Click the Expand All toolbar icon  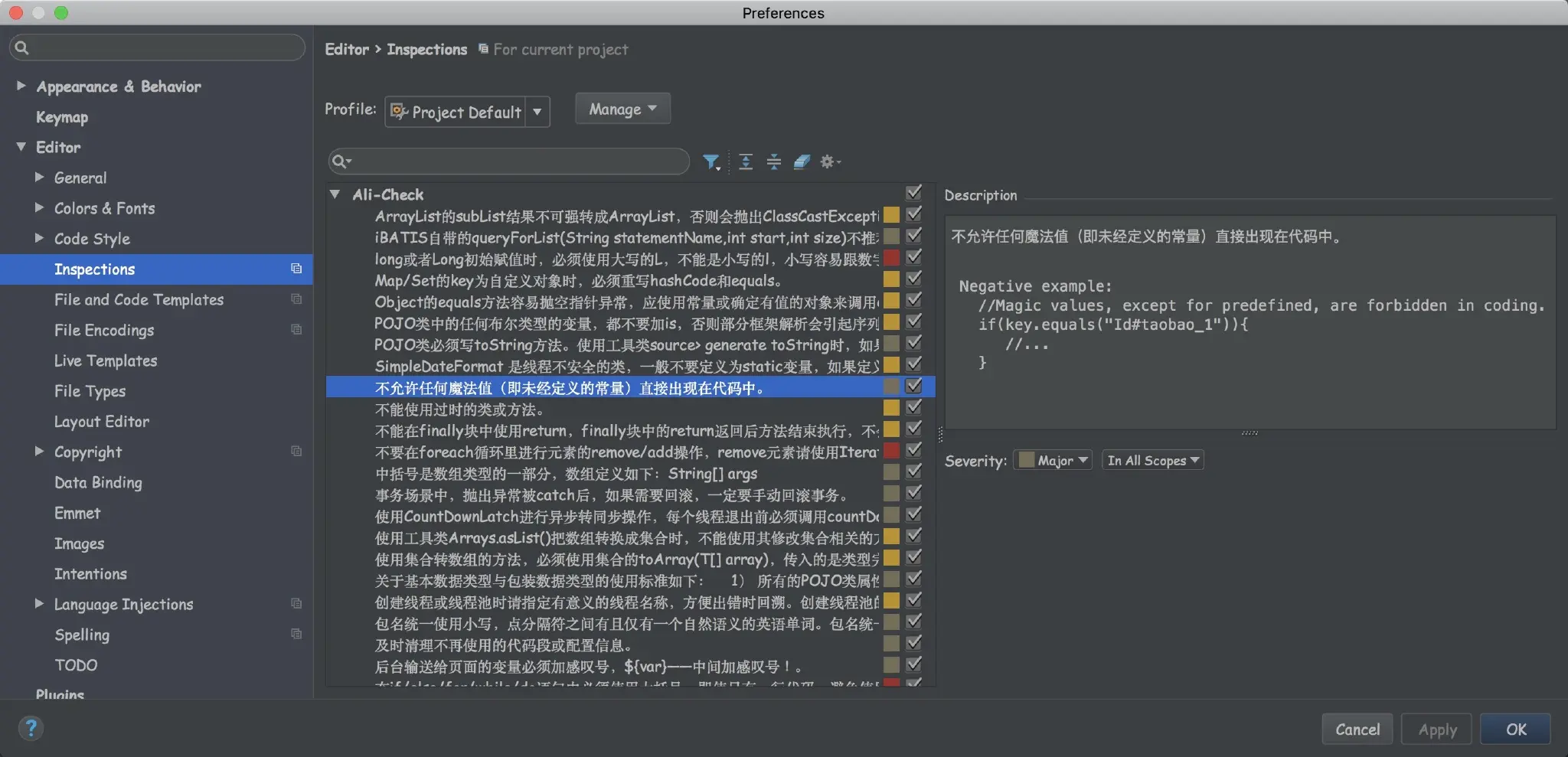746,162
